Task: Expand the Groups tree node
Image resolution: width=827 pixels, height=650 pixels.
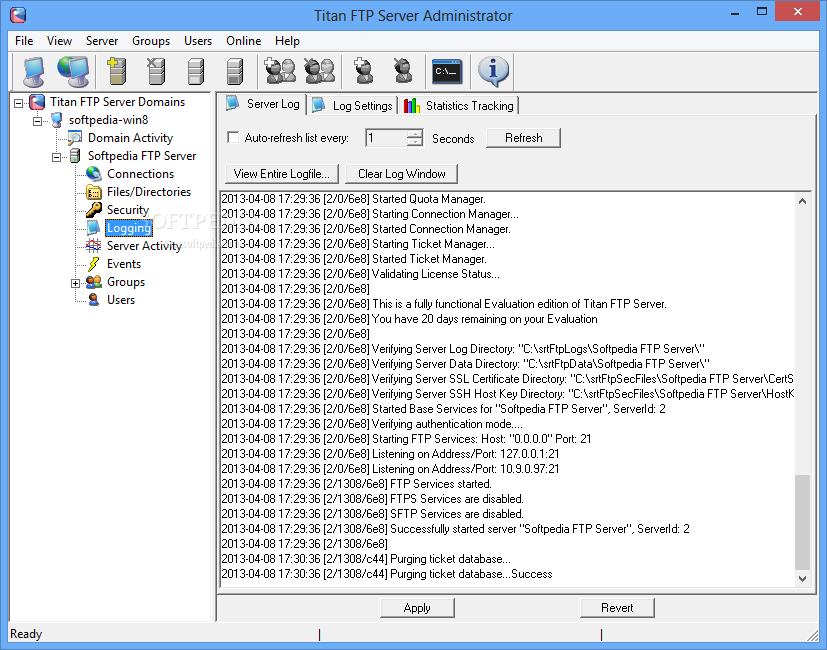Action: (75, 283)
